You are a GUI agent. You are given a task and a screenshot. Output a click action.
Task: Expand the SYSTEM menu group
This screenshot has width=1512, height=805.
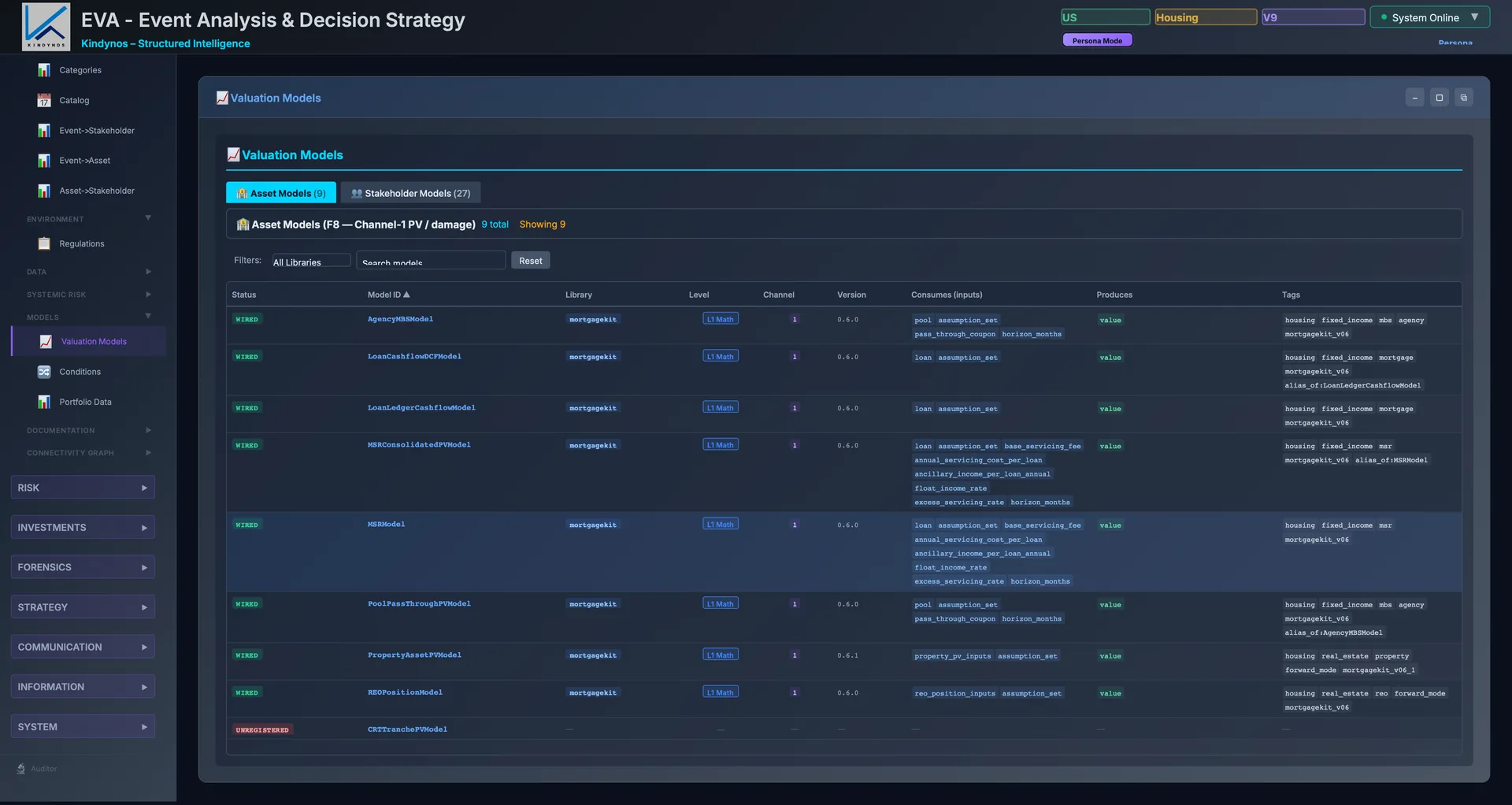click(83, 727)
